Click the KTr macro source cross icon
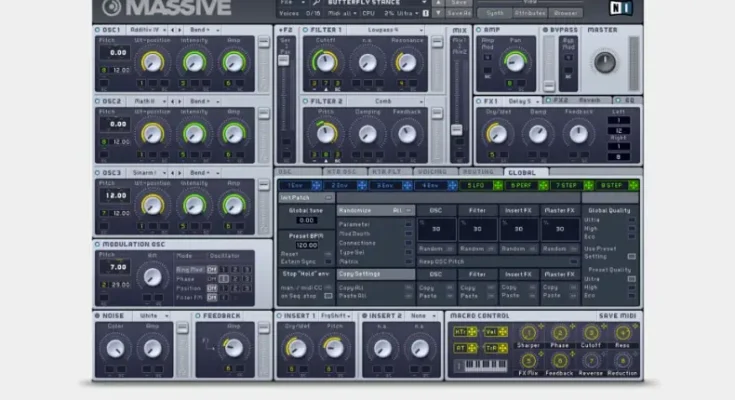 473,331
